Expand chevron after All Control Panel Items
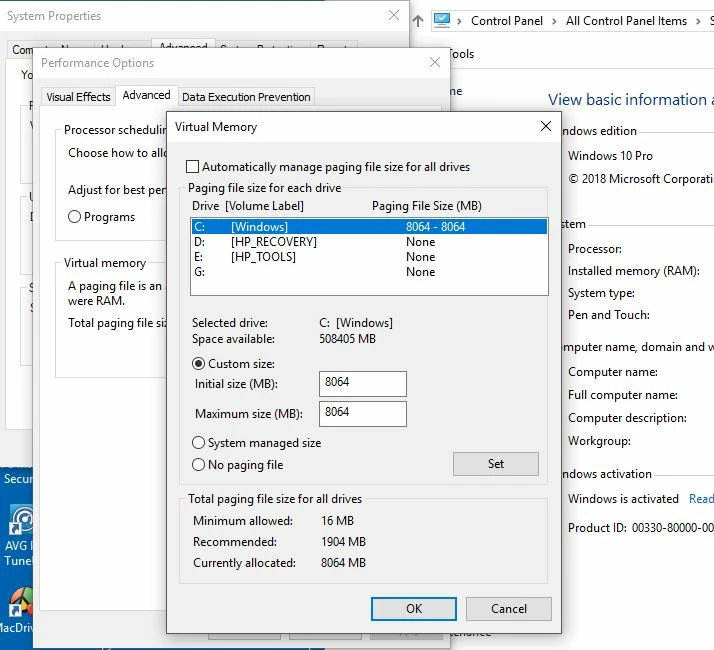This screenshot has width=714, height=650. pos(698,21)
